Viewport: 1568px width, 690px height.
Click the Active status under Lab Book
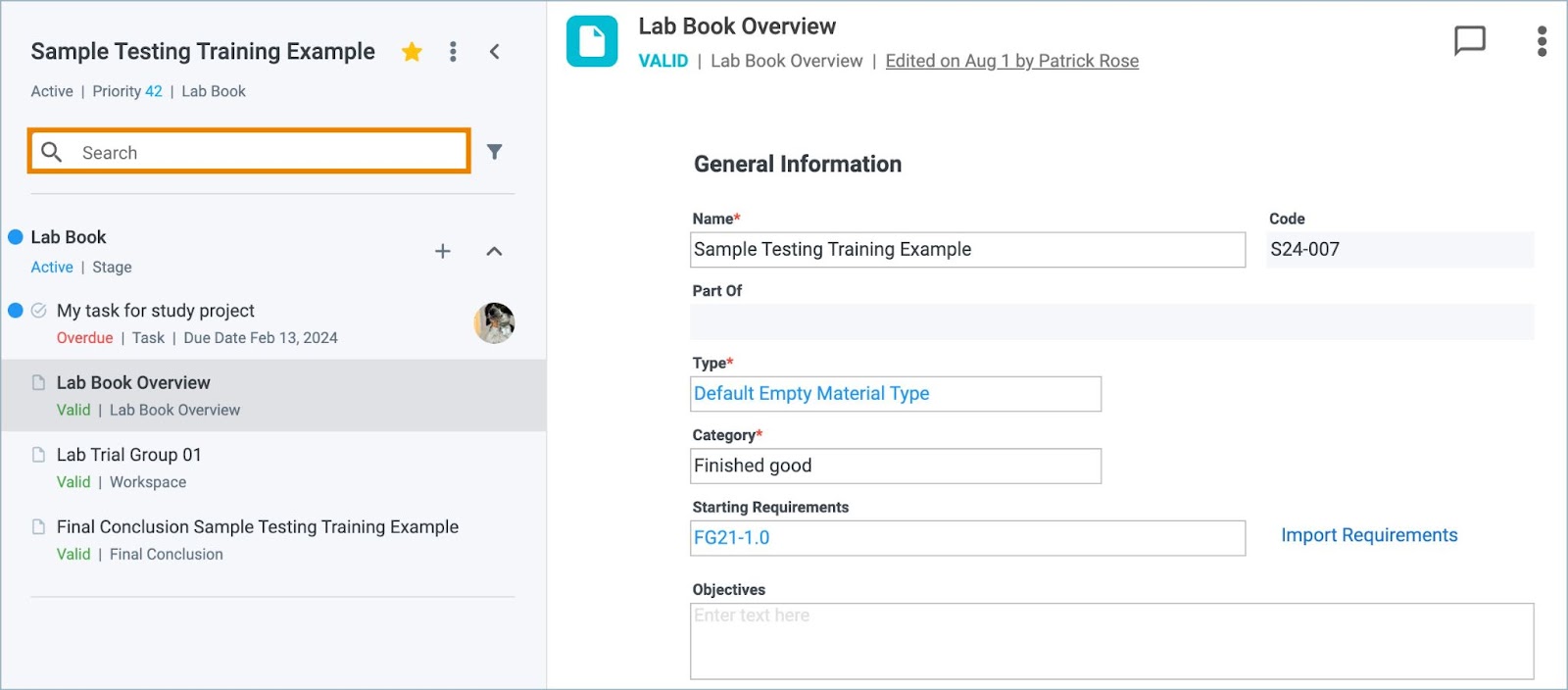pyautogui.click(x=52, y=268)
